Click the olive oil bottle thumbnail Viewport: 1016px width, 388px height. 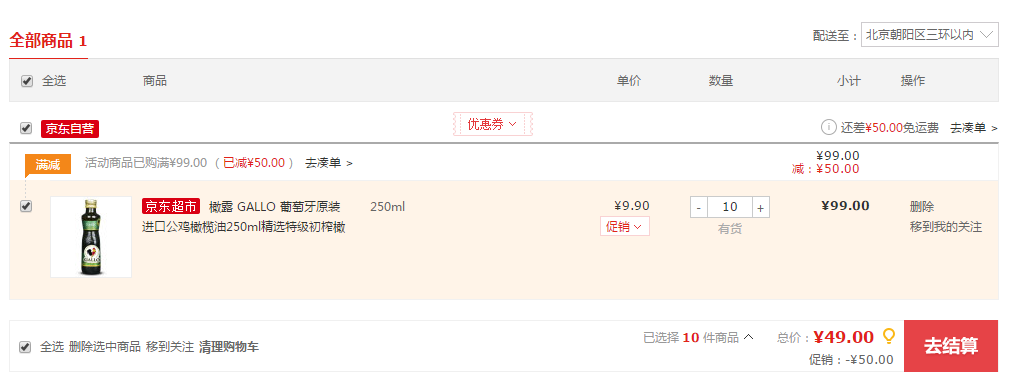(91, 237)
